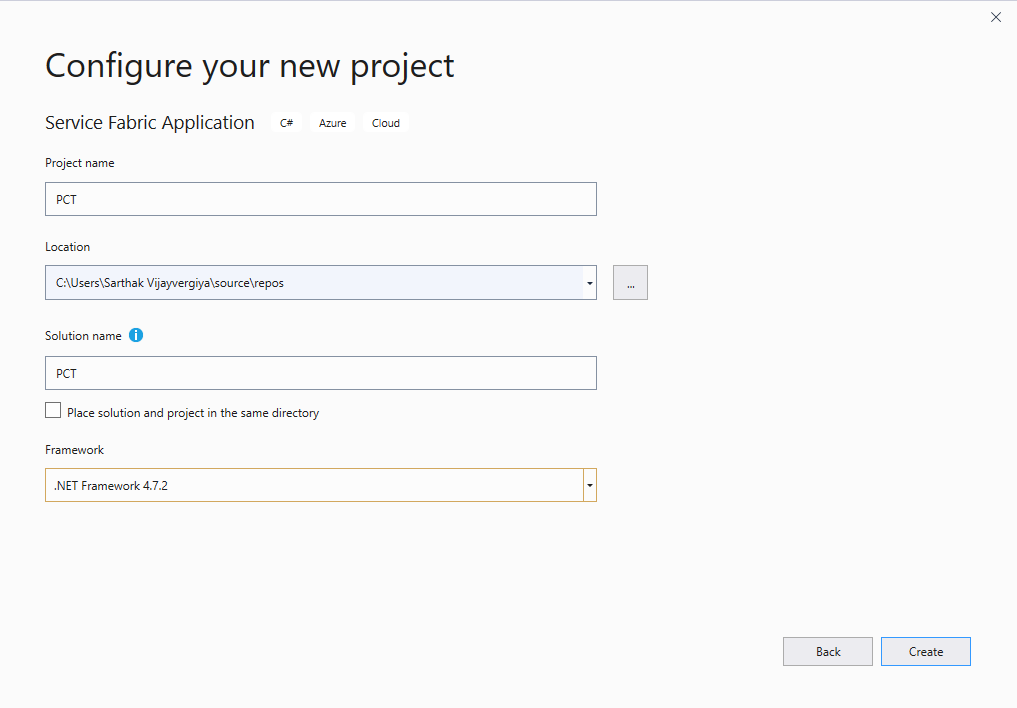The height and width of the screenshot is (708, 1017).
Task: Open the Framework version dropdown
Action: click(589, 485)
